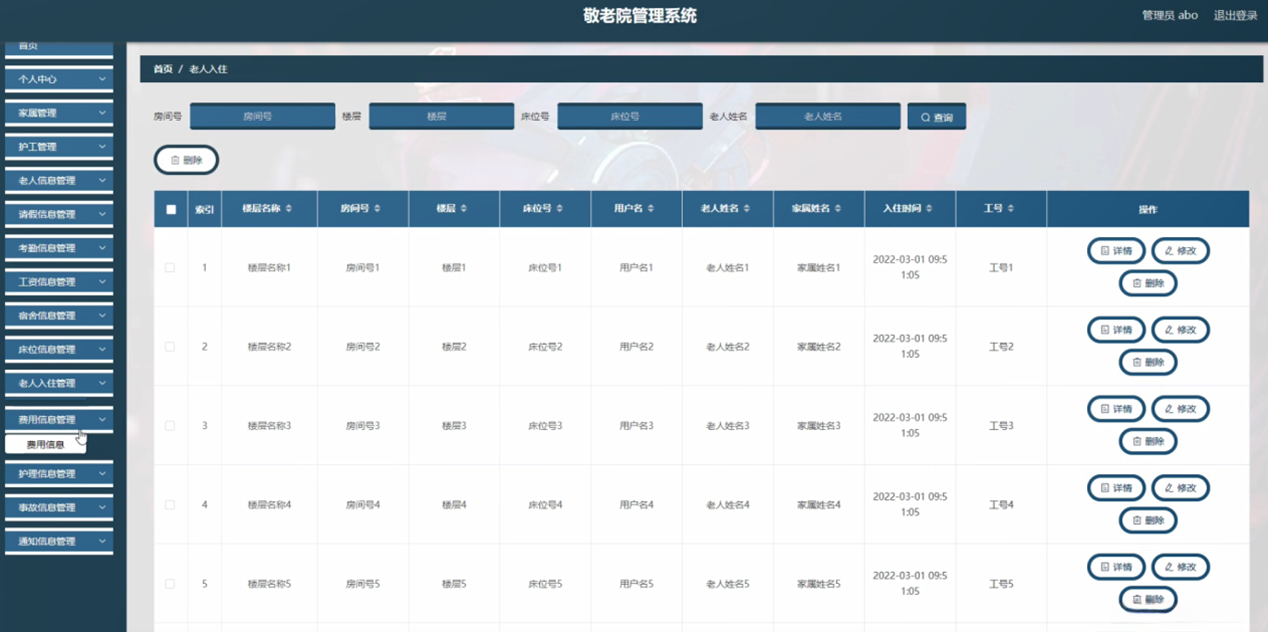Viewport: 1268px width, 632px height.
Task: Click 修改 for row 5
Action: (x=1180, y=566)
